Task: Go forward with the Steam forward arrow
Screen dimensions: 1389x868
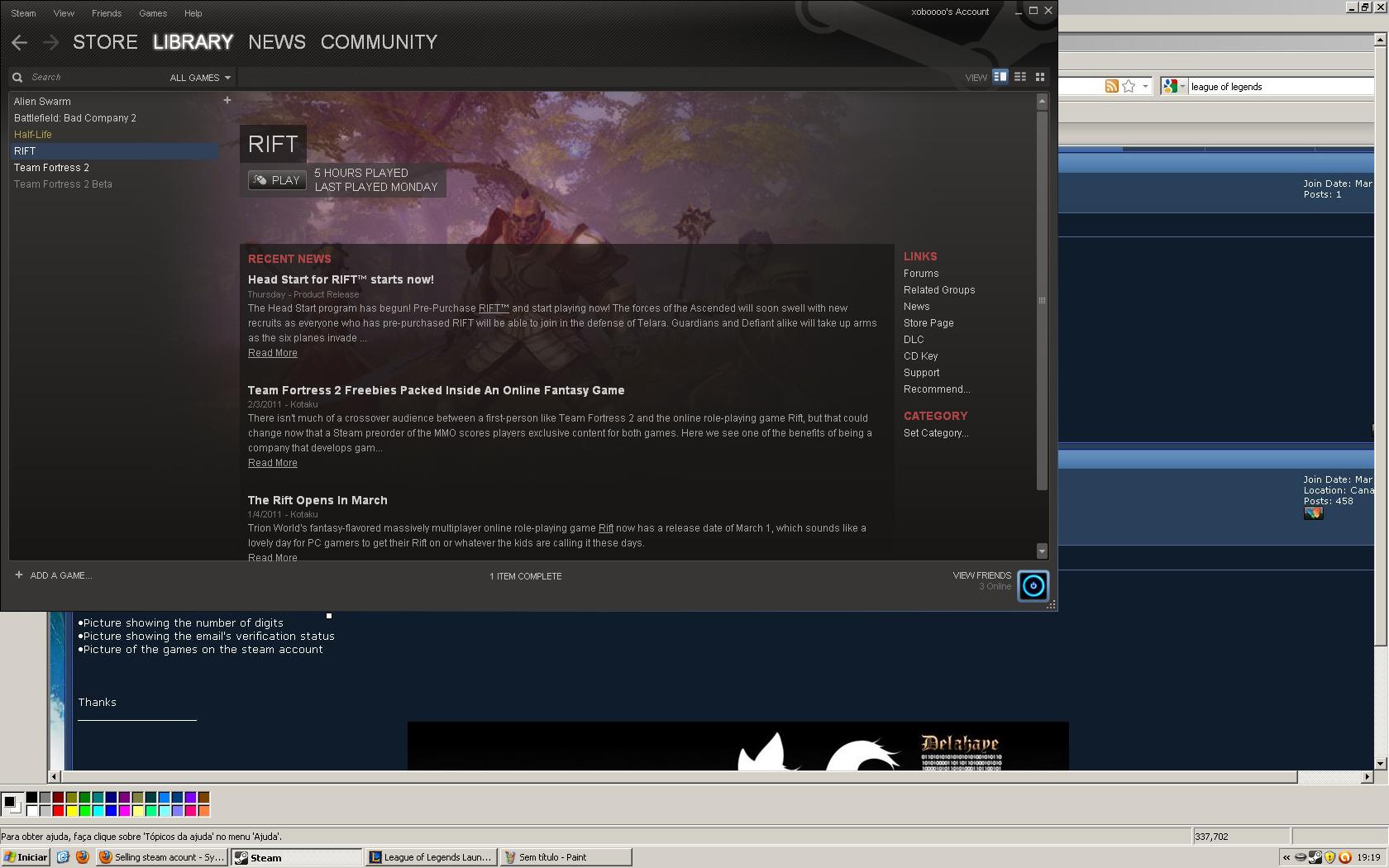Action: [51, 42]
